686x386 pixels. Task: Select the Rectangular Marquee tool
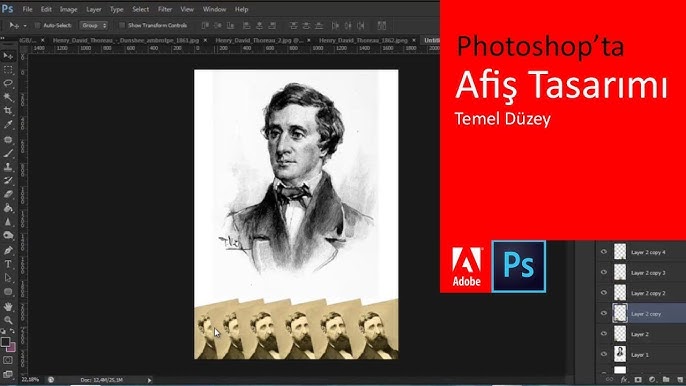(x=8, y=70)
